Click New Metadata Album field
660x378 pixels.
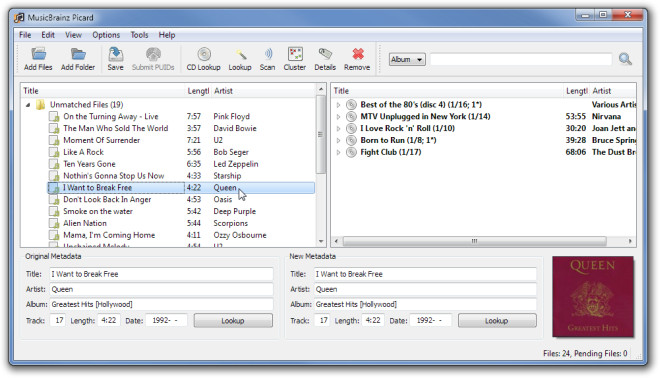(x=425, y=304)
